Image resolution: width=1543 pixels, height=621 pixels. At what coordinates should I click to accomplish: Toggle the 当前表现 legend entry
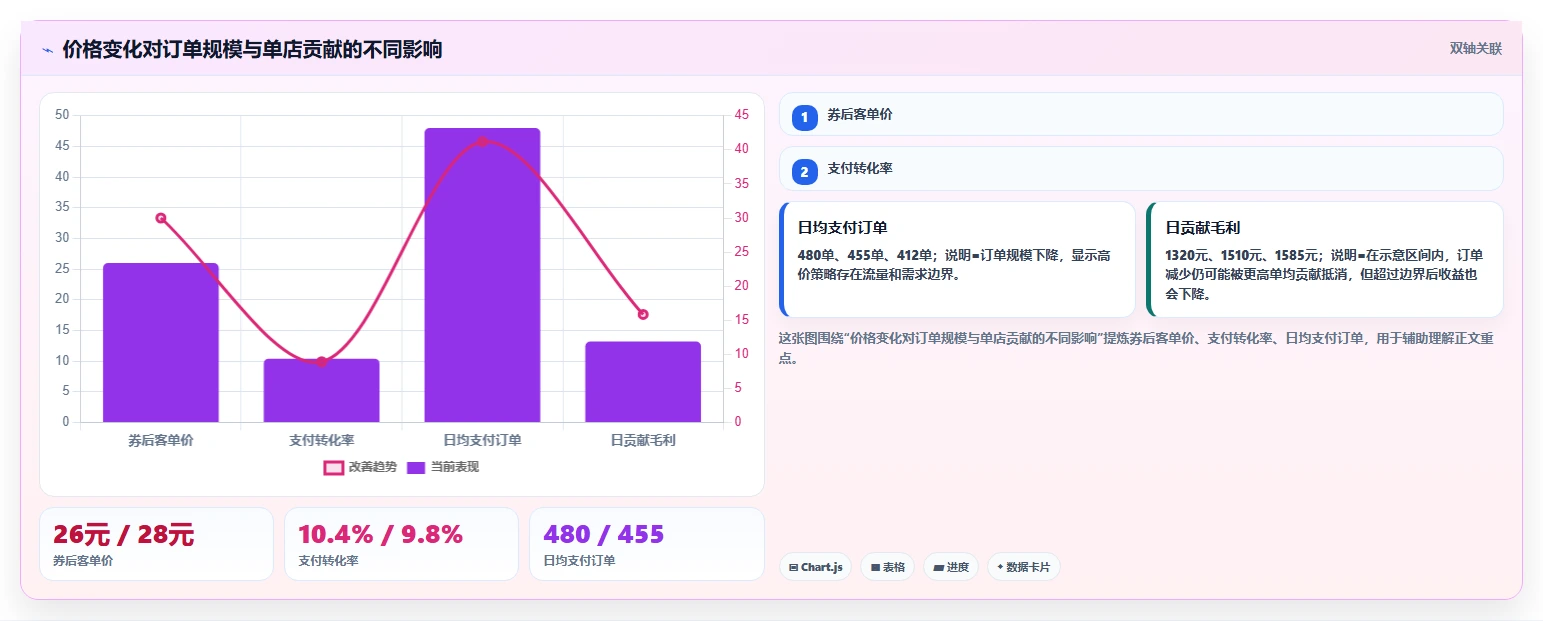click(443, 467)
